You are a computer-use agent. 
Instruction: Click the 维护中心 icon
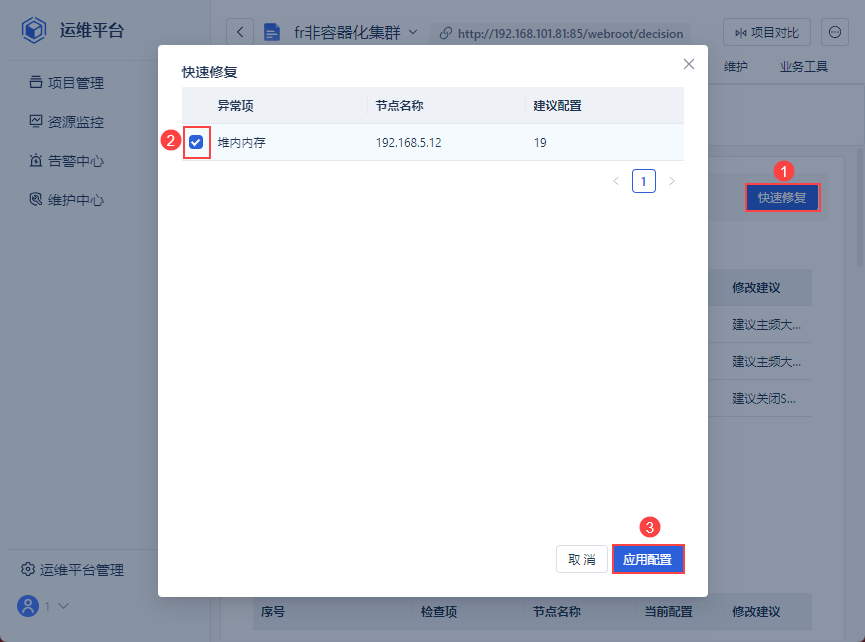(x=36, y=199)
